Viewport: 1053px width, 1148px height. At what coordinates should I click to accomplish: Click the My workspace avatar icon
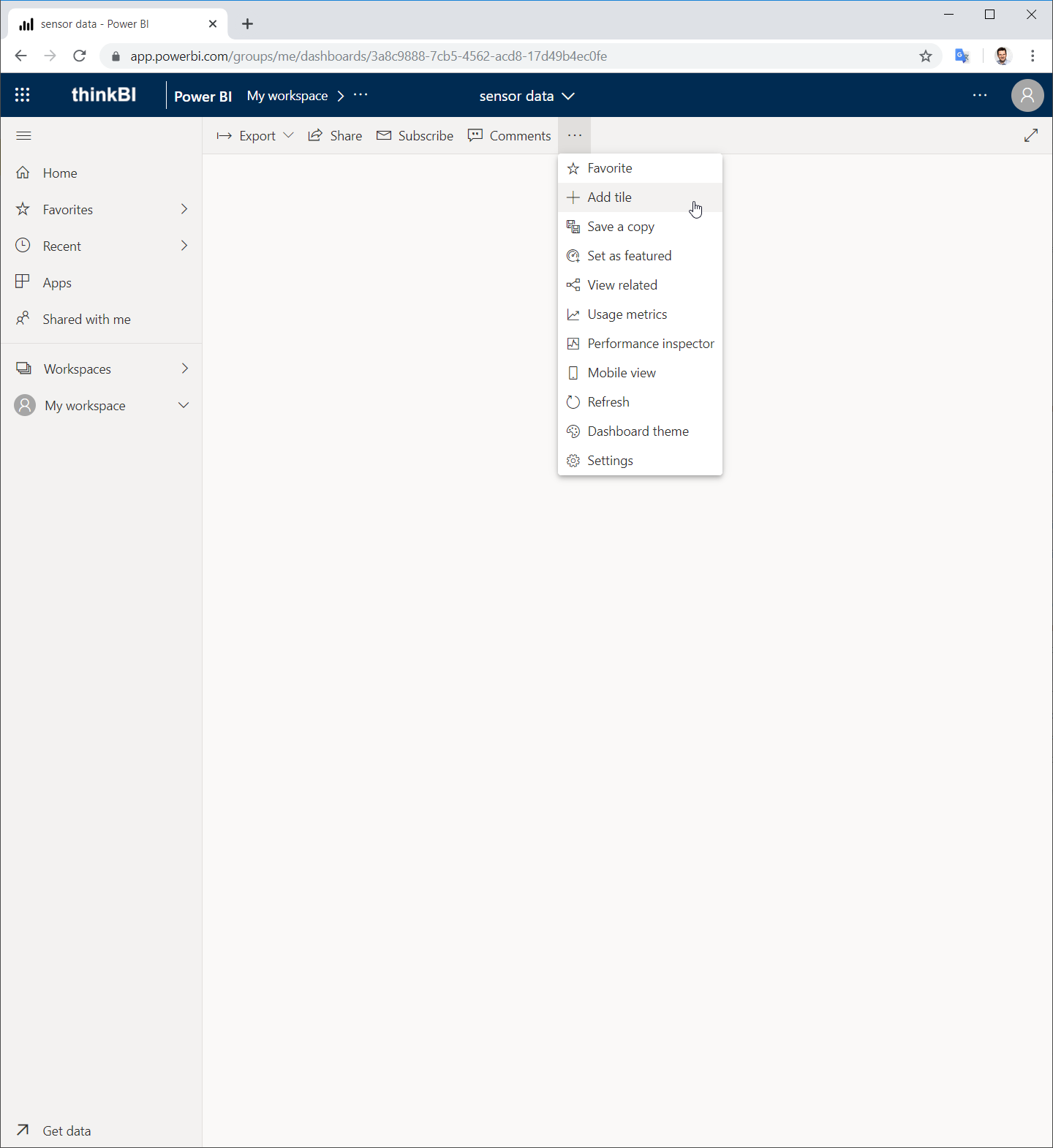(25, 405)
